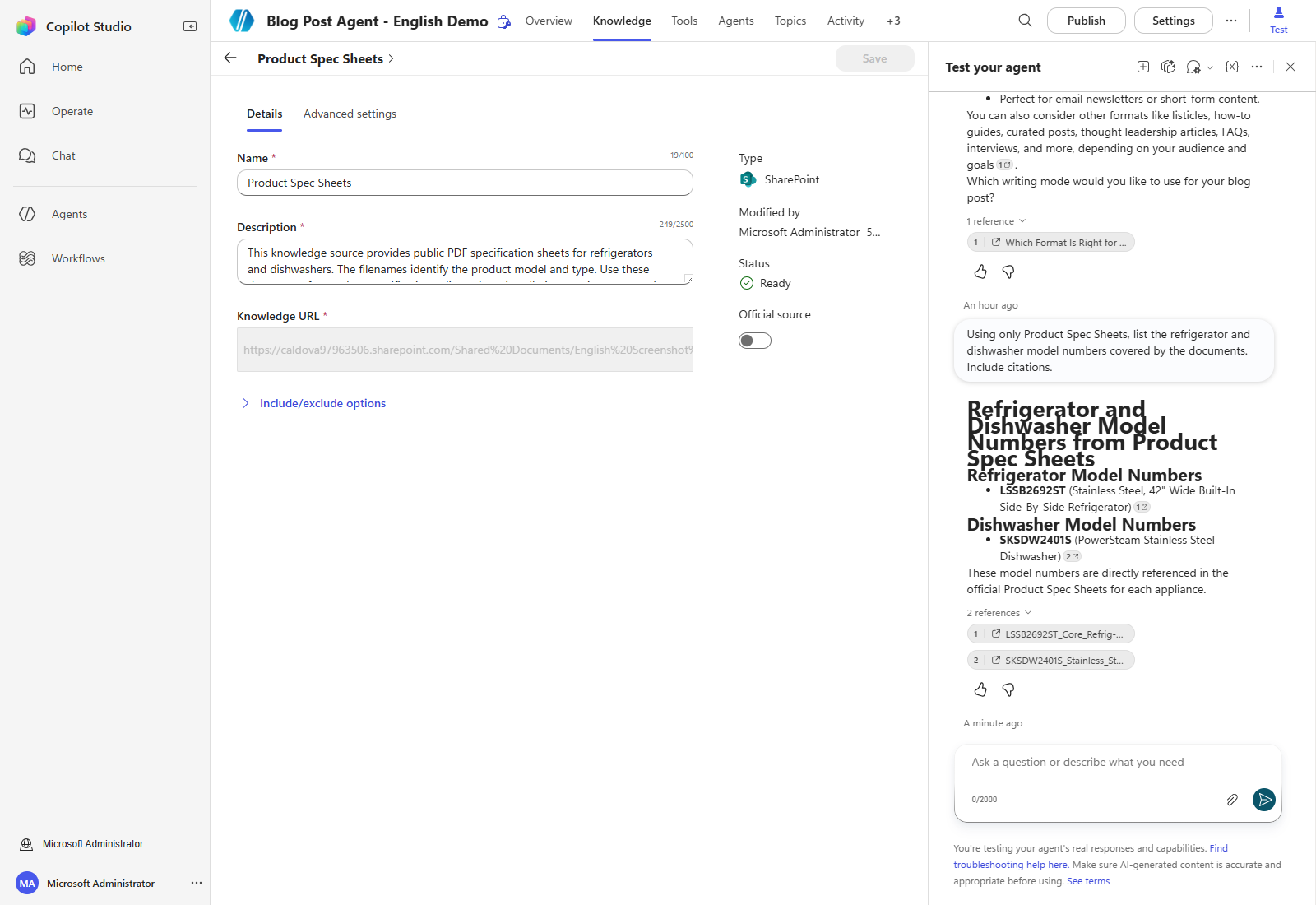Expand Product Spec Sheets breadcrumb chevron
Image resolution: width=1316 pixels, height=905 pixels.
coord(392,58)
